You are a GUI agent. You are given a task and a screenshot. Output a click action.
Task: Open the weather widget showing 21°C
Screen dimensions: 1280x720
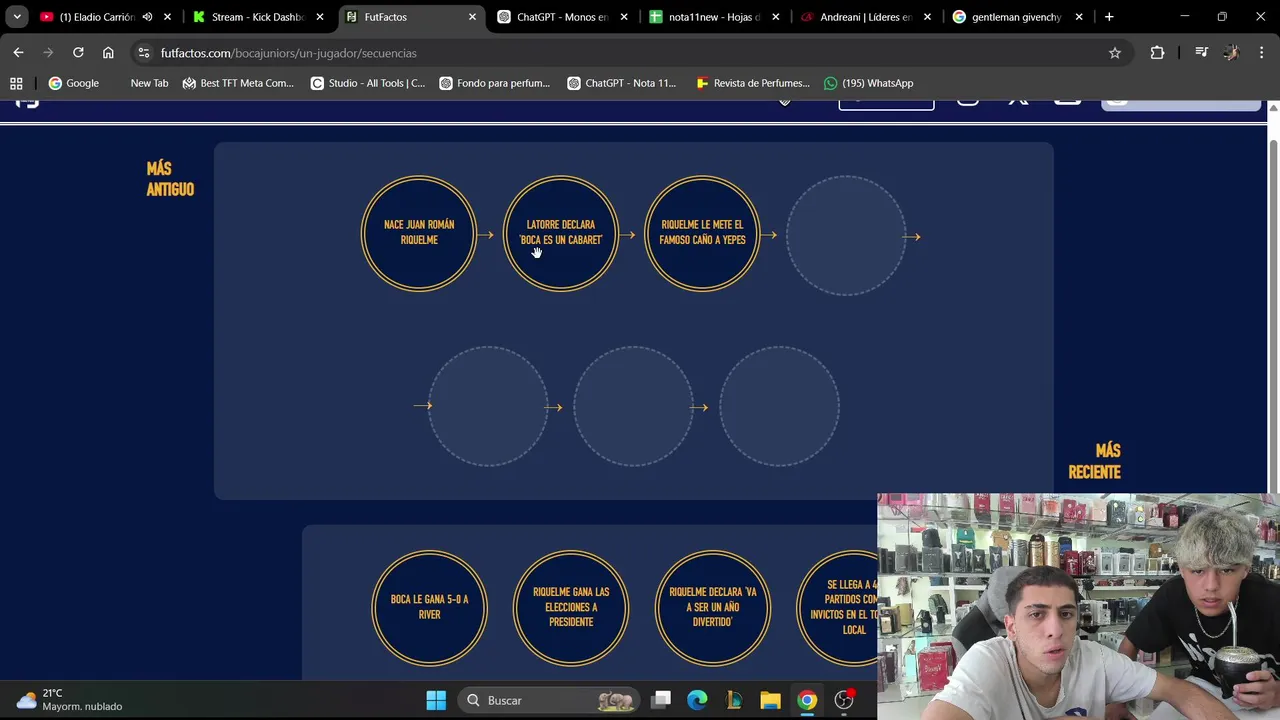[x=70, y=700]
